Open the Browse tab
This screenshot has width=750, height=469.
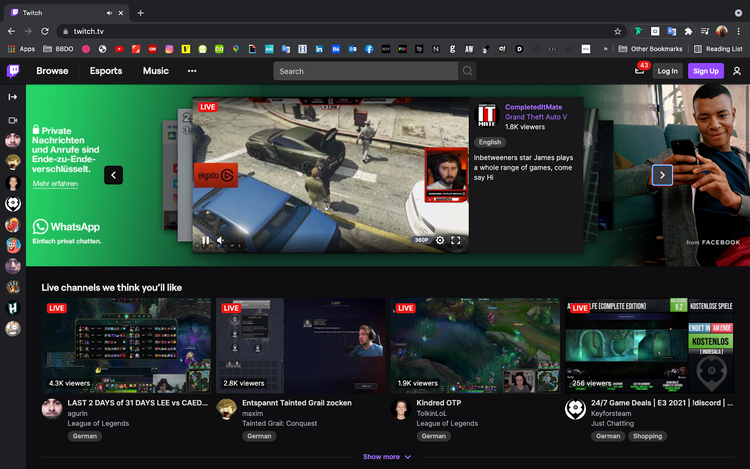click(52, 71)
